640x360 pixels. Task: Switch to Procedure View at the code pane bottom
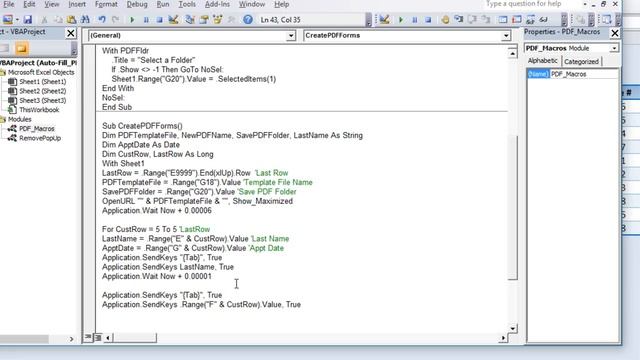click(x=88, y=337)
